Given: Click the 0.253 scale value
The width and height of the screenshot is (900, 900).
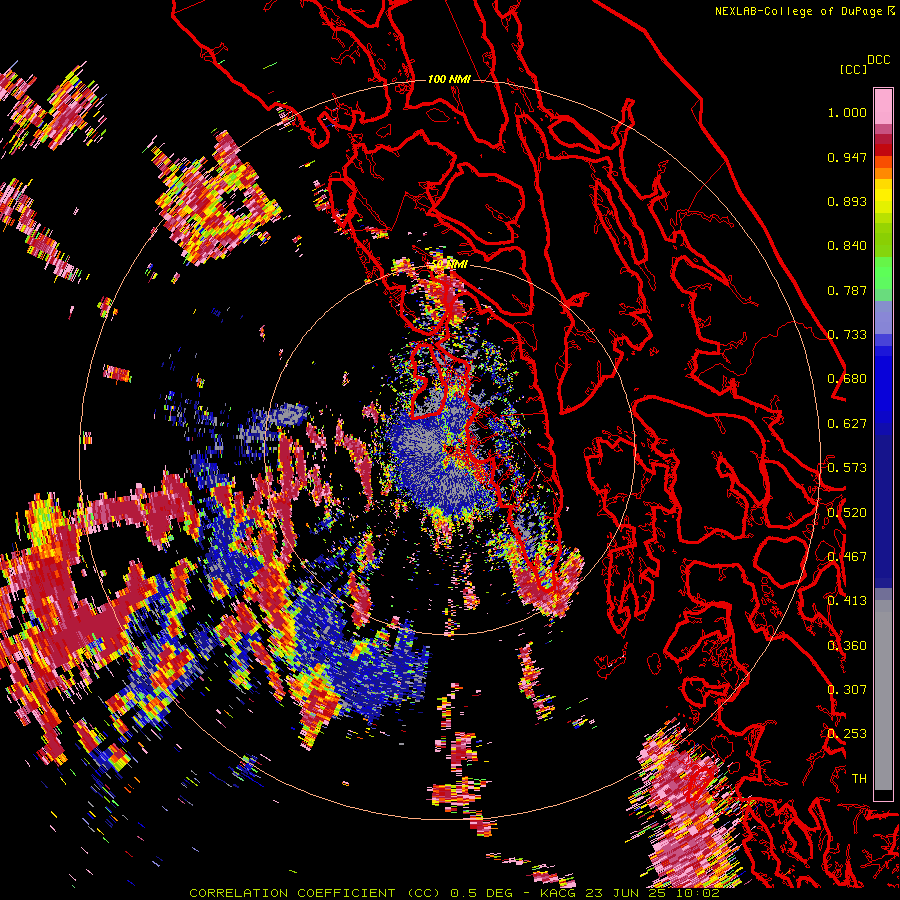Looking at the screenshot, I should [x=847, y=734].
